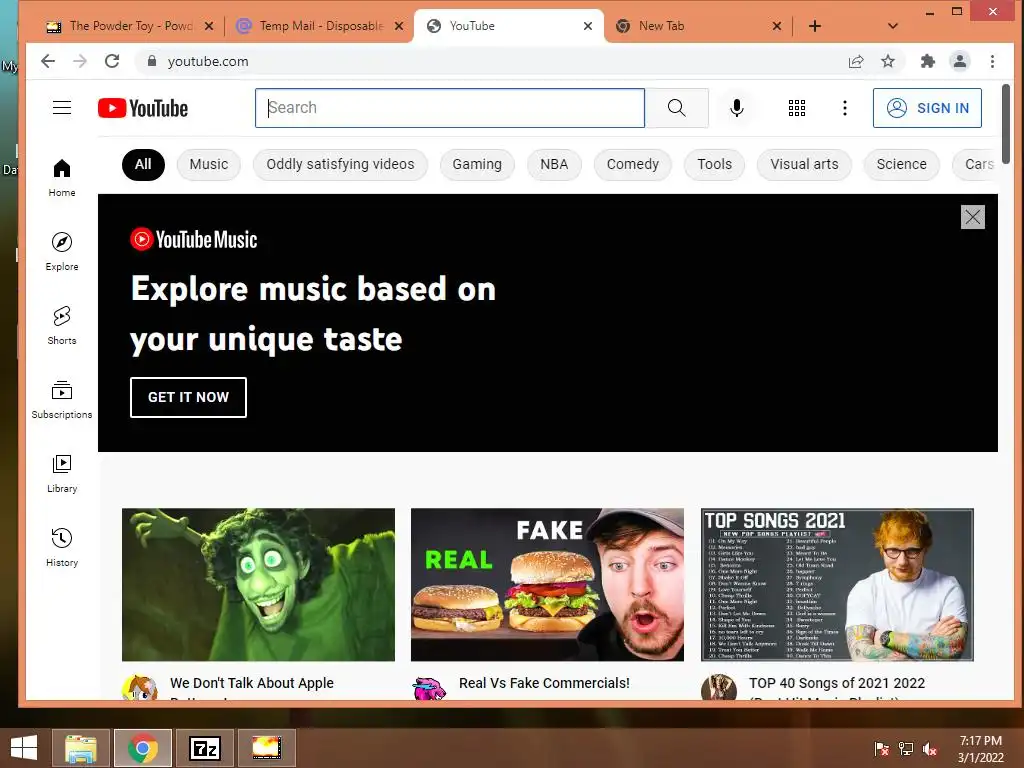Dismiss the YouTube Music banner

tap(972, 217)
